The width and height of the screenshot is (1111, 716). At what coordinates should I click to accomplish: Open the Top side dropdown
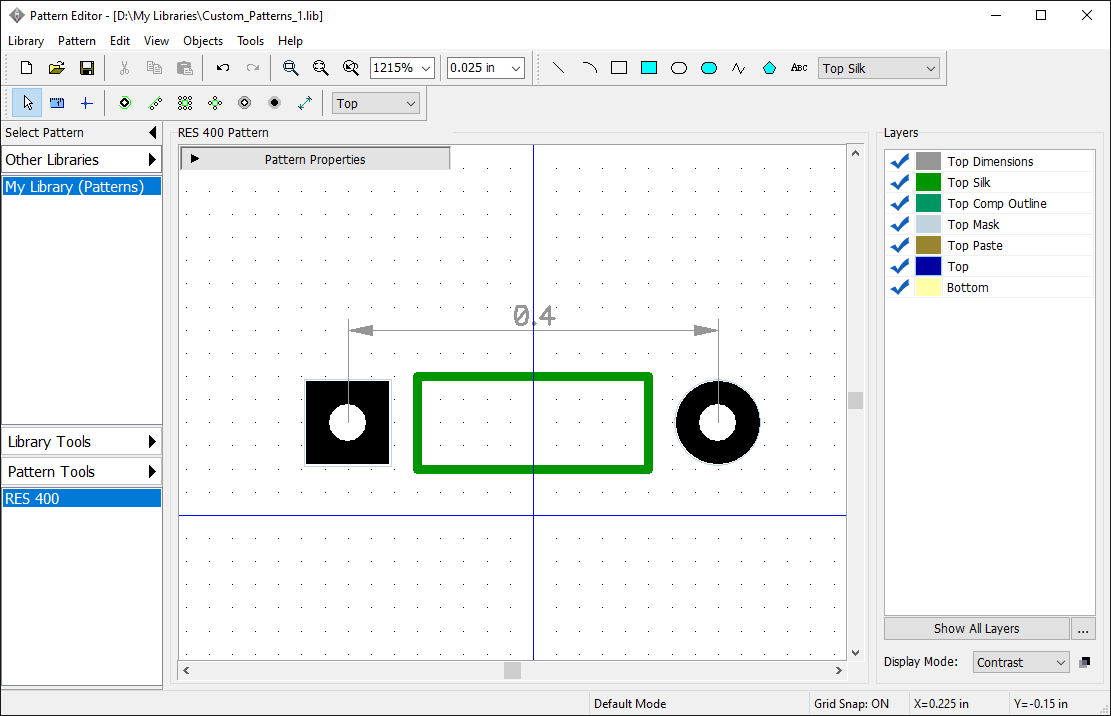[376, 103]
